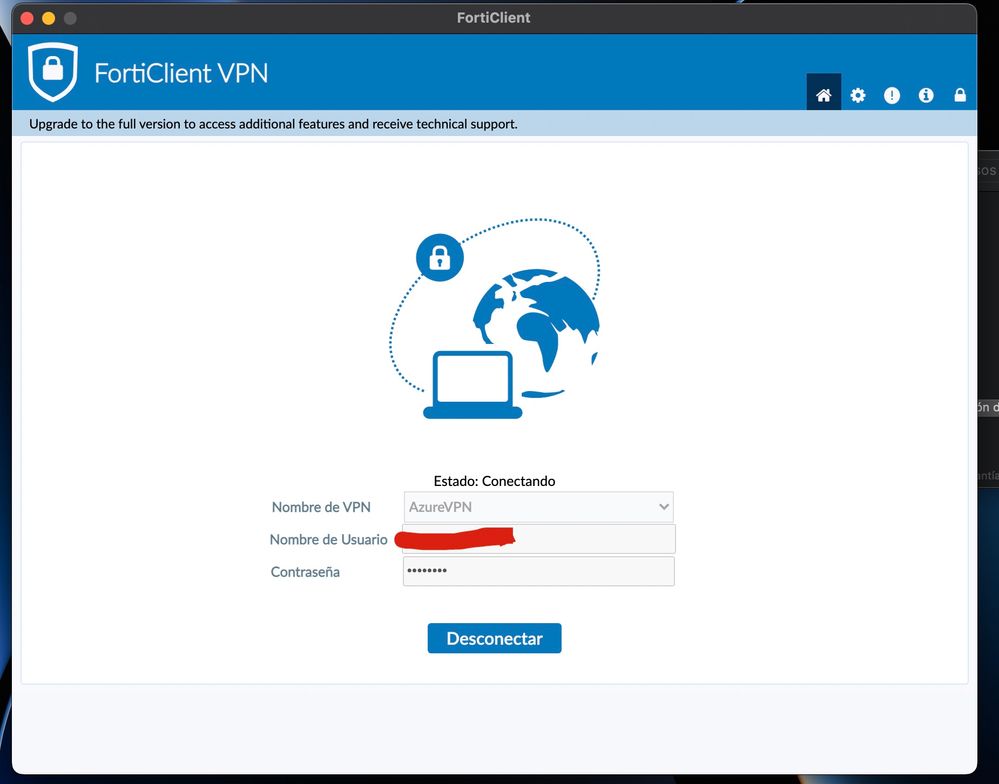Click the VPN globe and laptop illustration

click(x=494, y=318)
